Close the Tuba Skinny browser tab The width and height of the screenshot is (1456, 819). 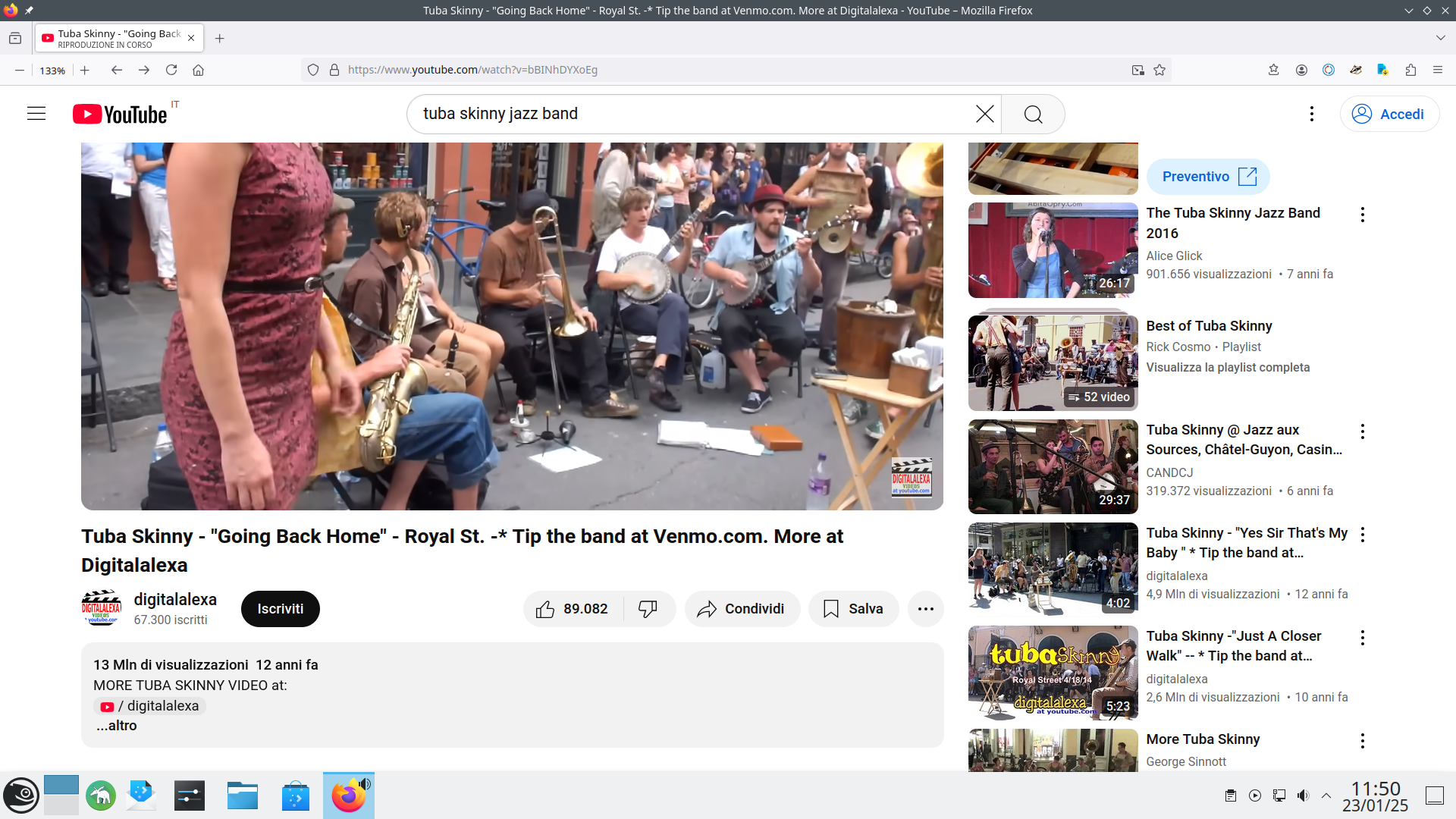point(191,38)
